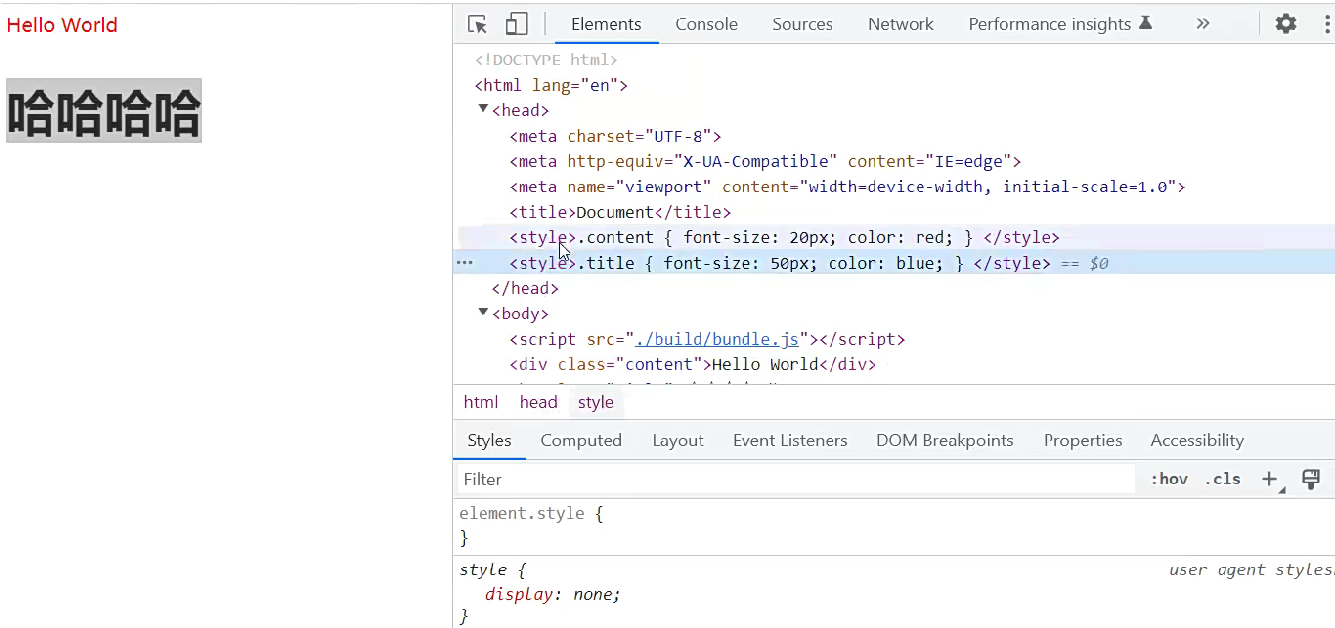Toggle the :hov element state button
This screenshot has width=1335, height=628.
(x=1169, y=479)
